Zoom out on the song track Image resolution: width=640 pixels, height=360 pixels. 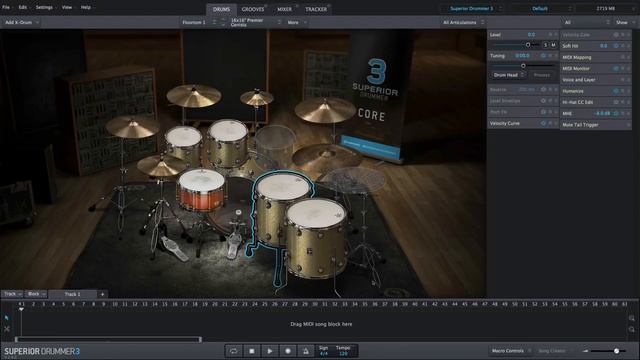pyautogui.click(x=632, y=329)
